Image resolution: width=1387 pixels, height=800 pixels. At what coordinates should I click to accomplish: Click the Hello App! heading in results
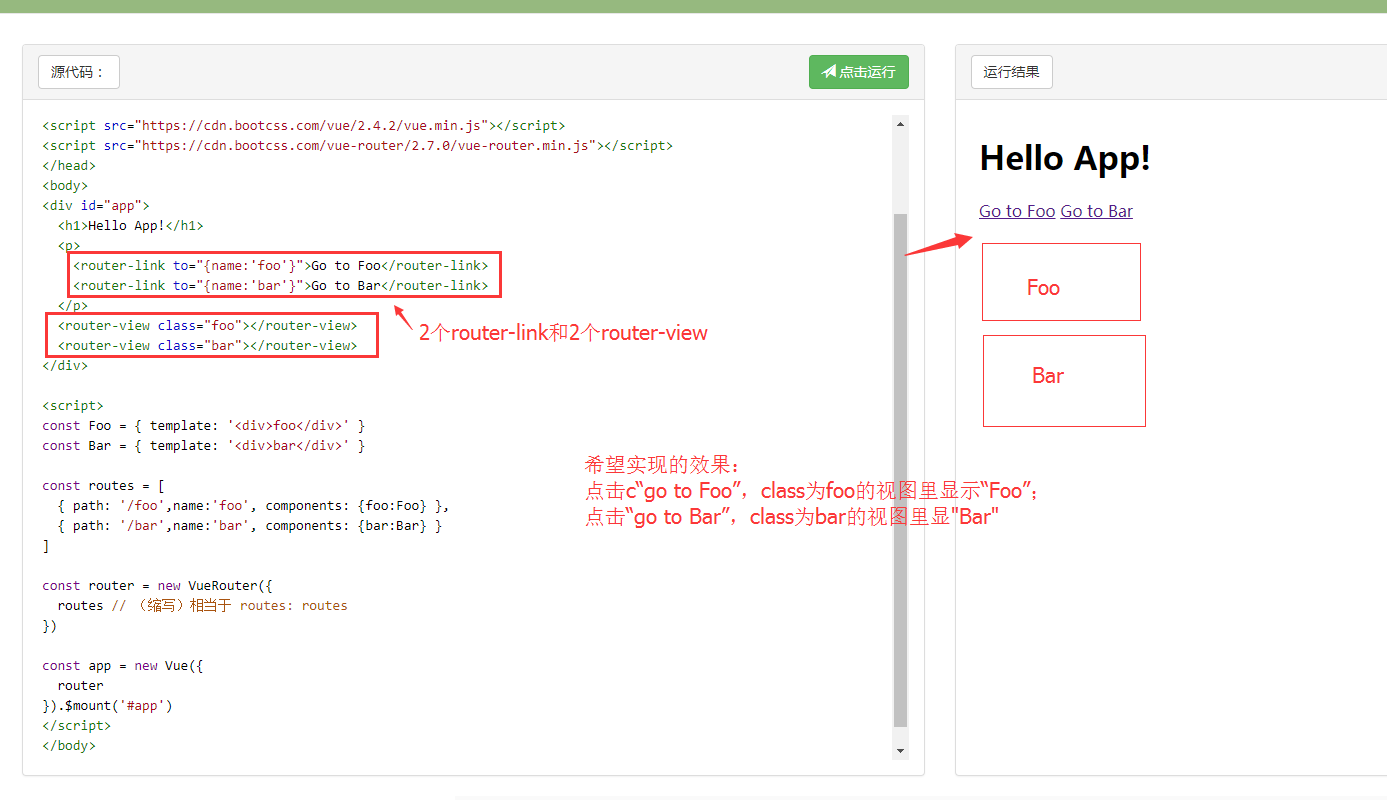[x=1065, y=158]
